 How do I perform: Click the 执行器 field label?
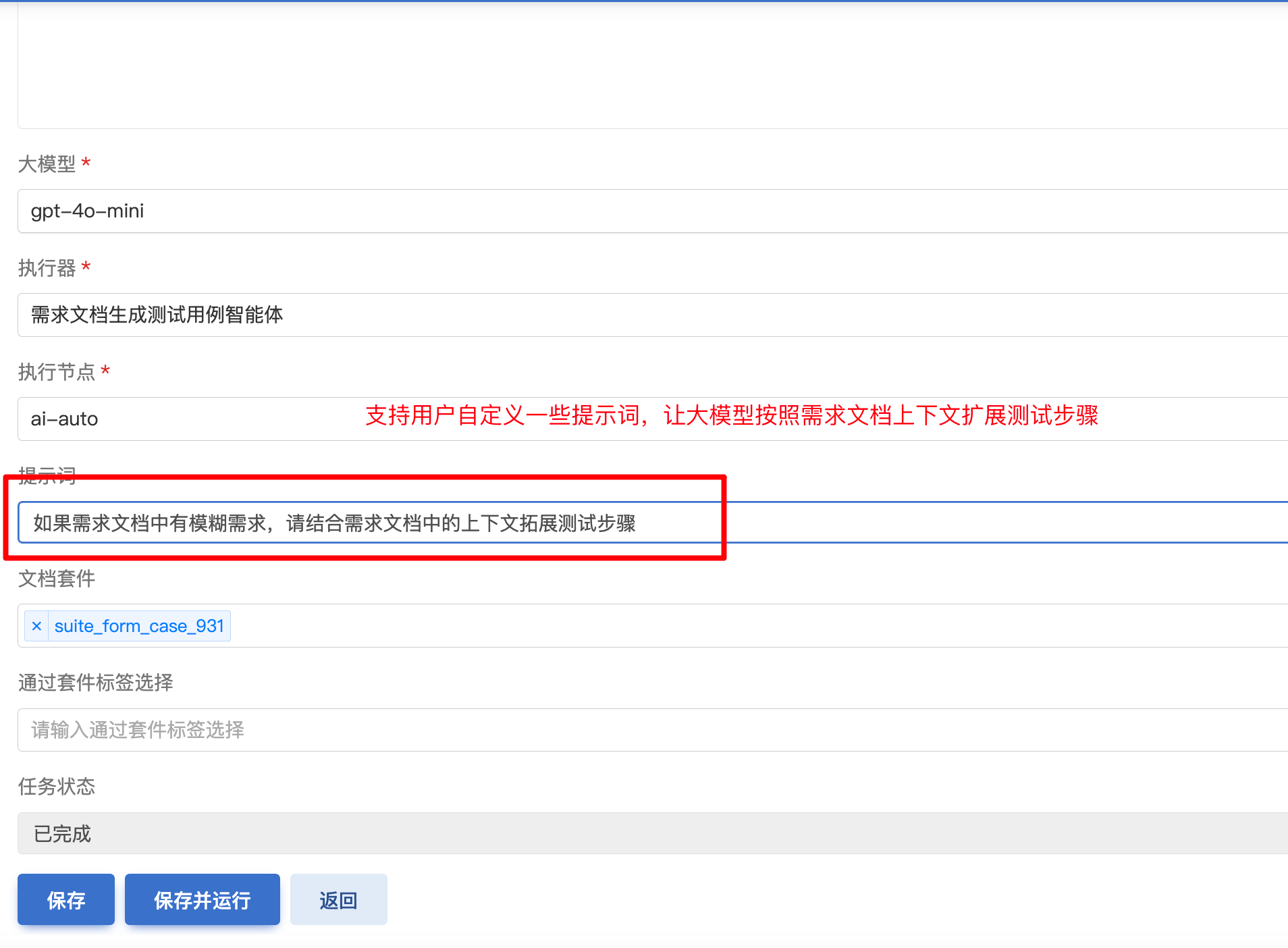(x=47, y=268)
